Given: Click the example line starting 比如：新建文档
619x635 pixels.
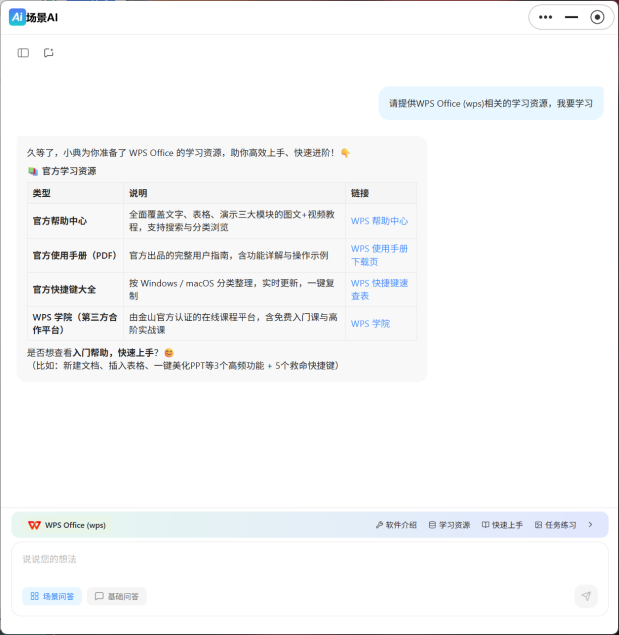Looking at the screenshot, I should 185,366.
